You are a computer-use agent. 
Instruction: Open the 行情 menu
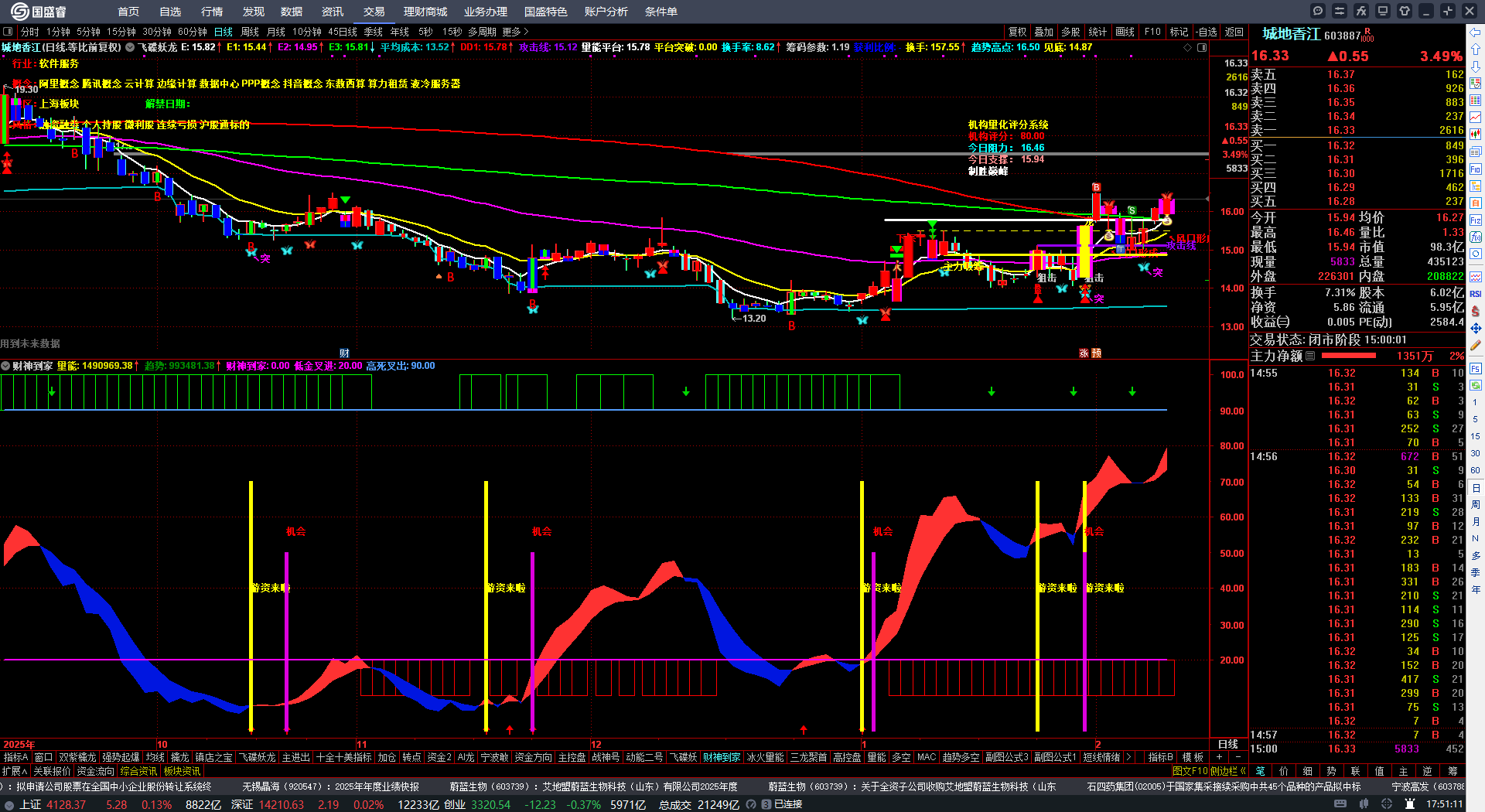coord(212,12)
